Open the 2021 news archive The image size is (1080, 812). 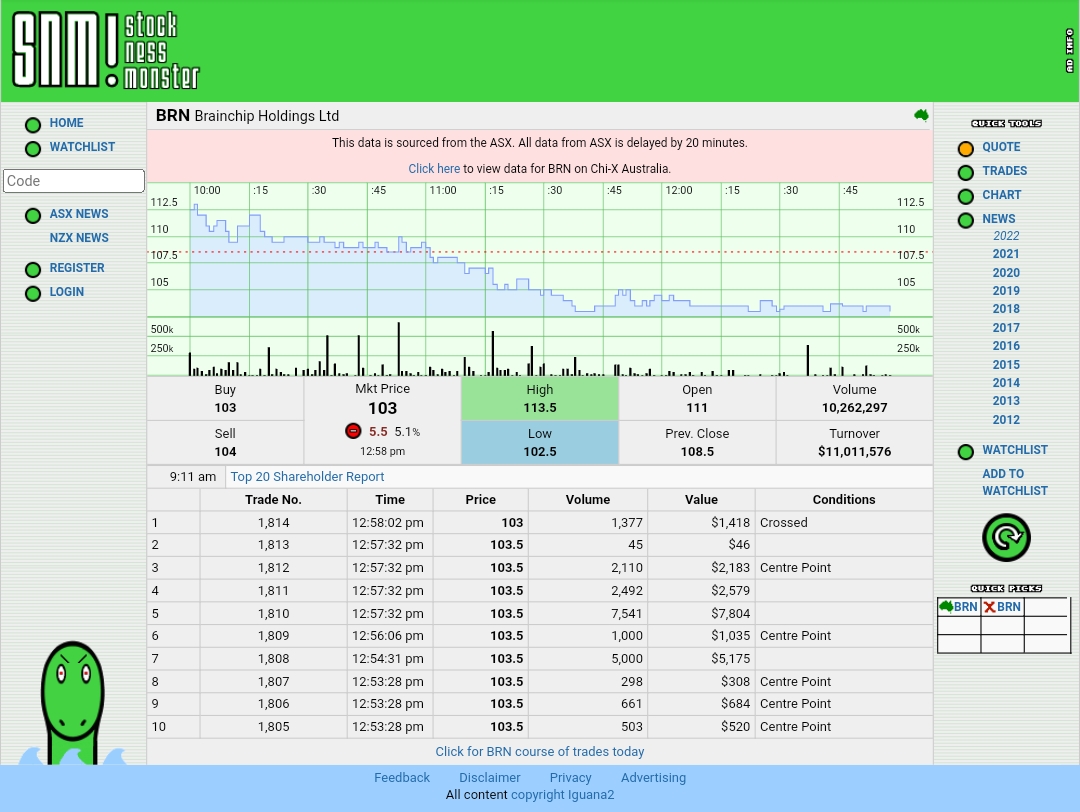click(x=1006, y=254)
